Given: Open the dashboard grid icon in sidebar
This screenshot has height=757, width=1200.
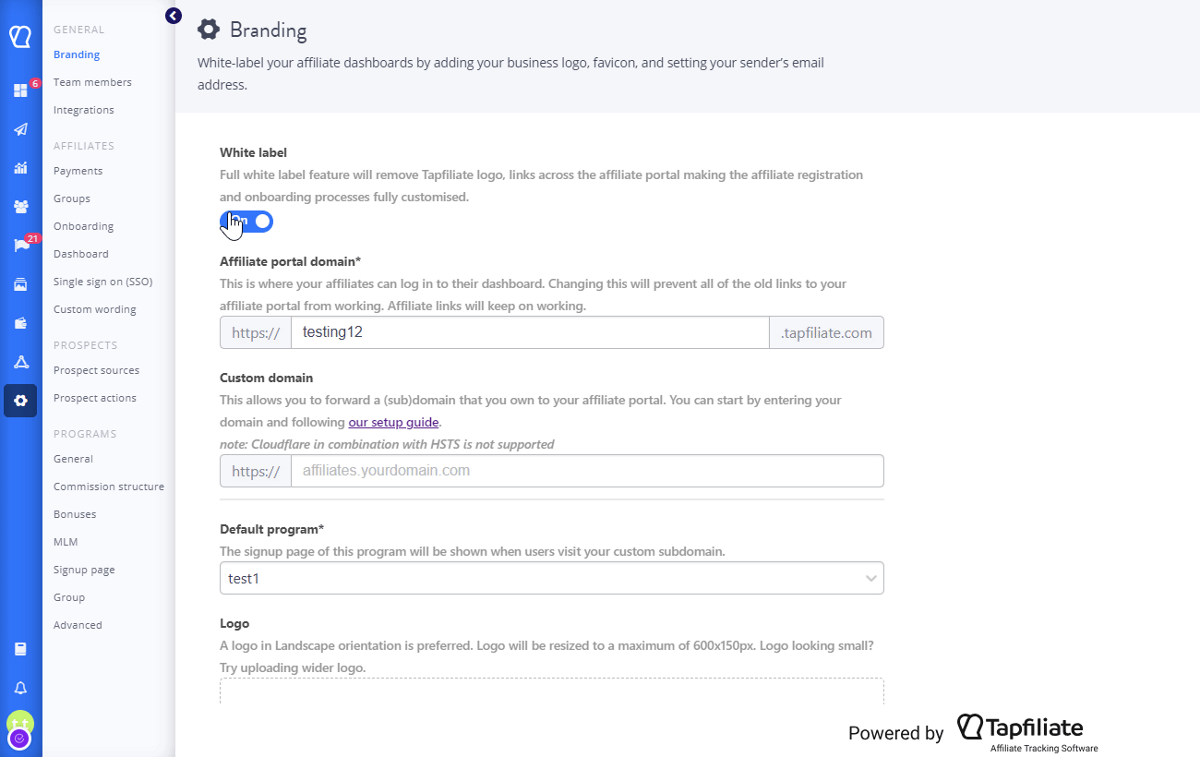Looking at the screenshot, I should (20, 91).
